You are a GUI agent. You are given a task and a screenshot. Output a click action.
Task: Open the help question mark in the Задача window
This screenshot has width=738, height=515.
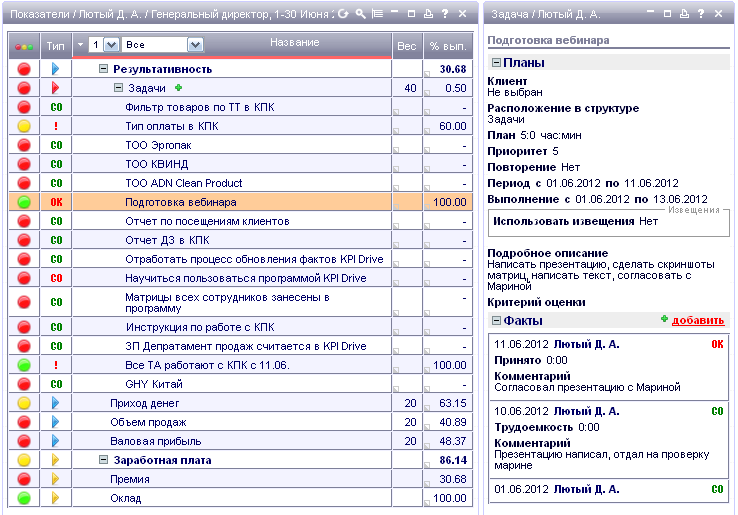pyautogui.click(x=701, y=14)
